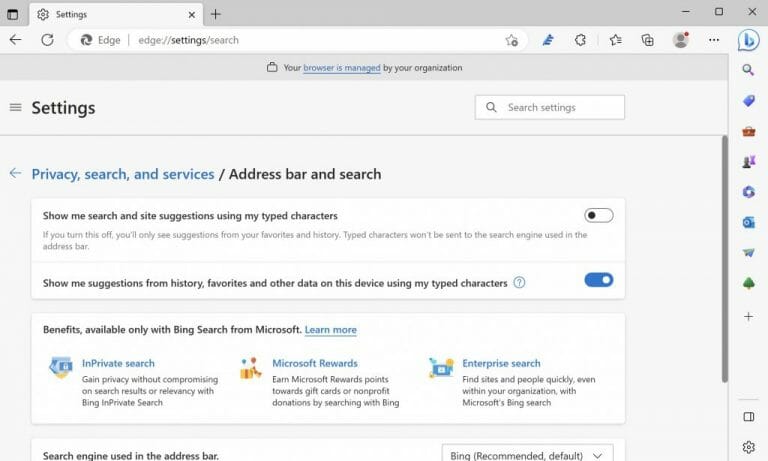This screenshot has width=768, height=461.
Task: Open the sidebar Search icon
Action: click(748, 70)
